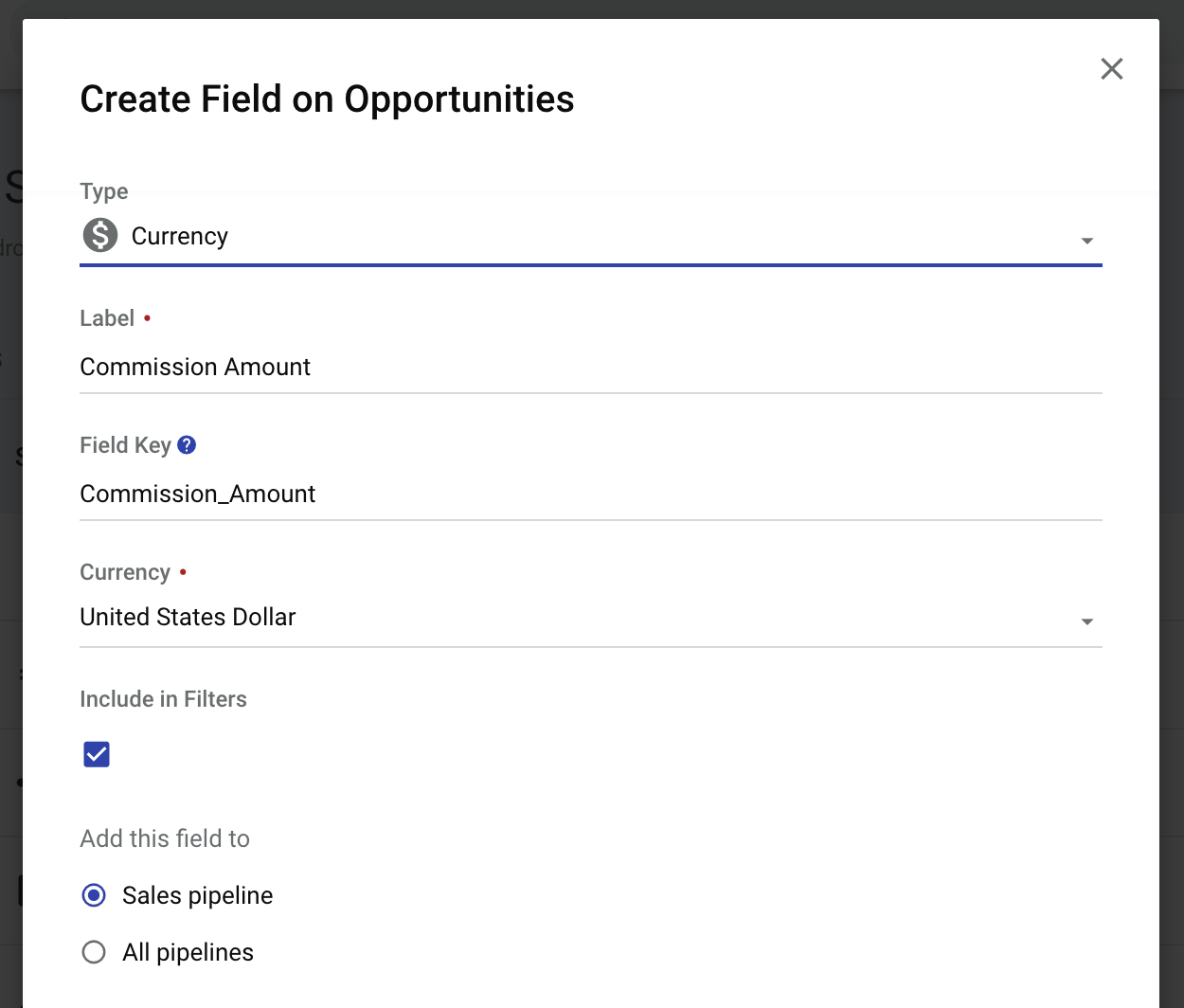Click the Include in Filters label

click(163, 699)
